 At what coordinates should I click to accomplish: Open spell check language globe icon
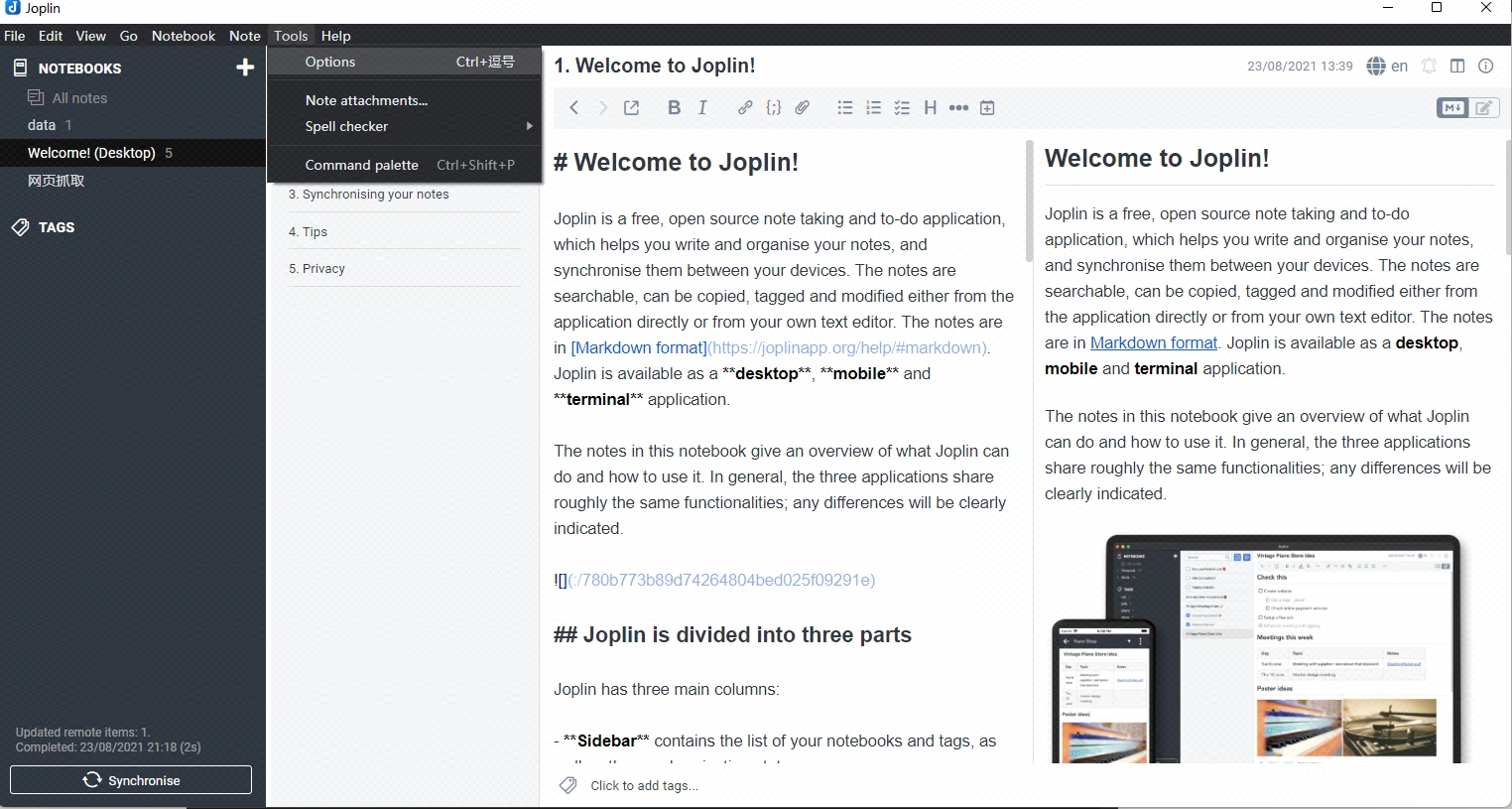coord(1376,67)
